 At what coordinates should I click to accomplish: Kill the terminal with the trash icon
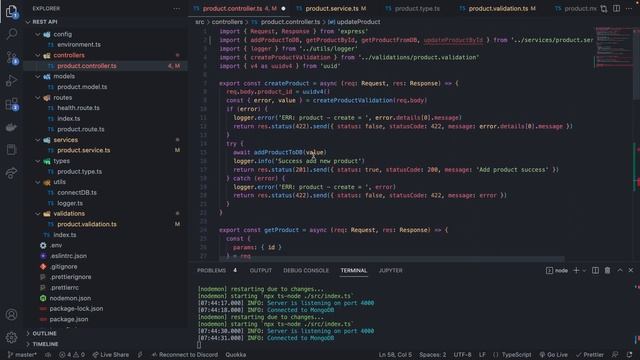[x=607, y=270]
